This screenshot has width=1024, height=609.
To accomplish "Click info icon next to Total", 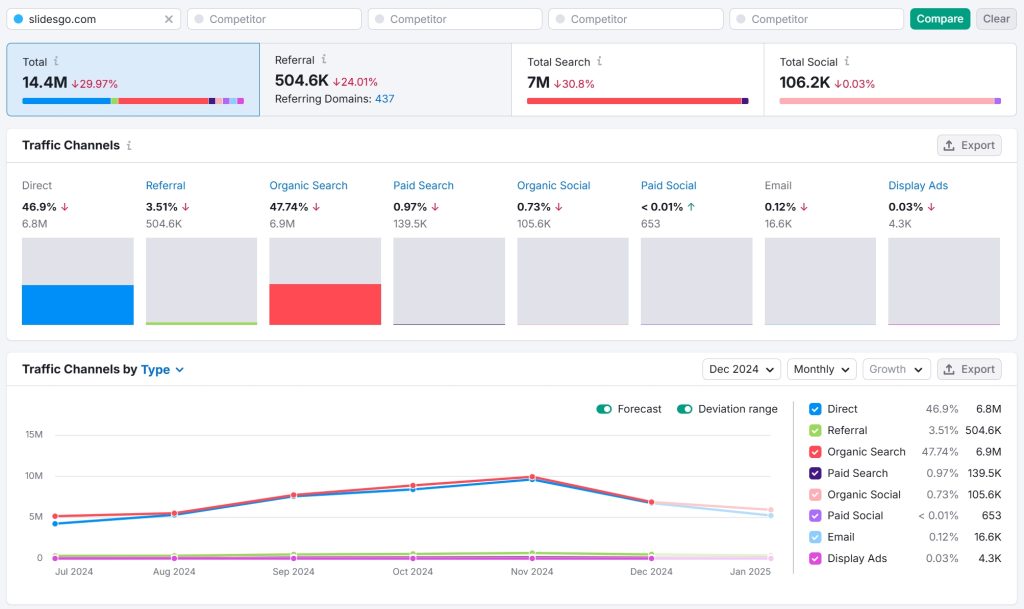I will 55,62.
